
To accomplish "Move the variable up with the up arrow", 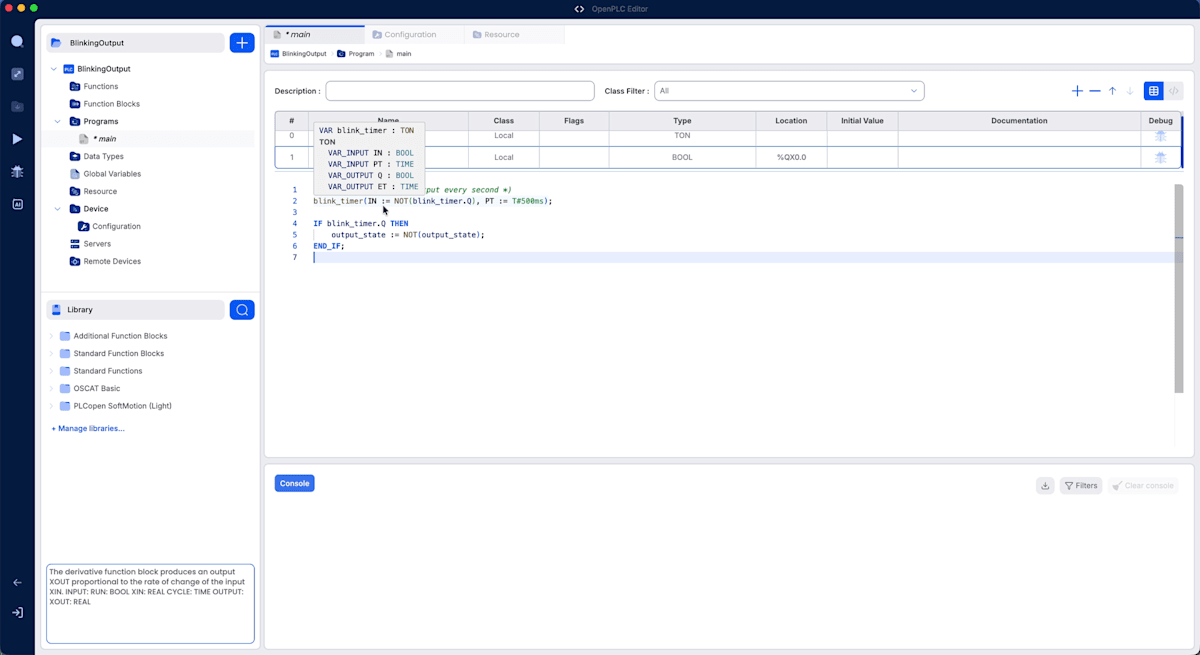I will (x=1112, y=91).
